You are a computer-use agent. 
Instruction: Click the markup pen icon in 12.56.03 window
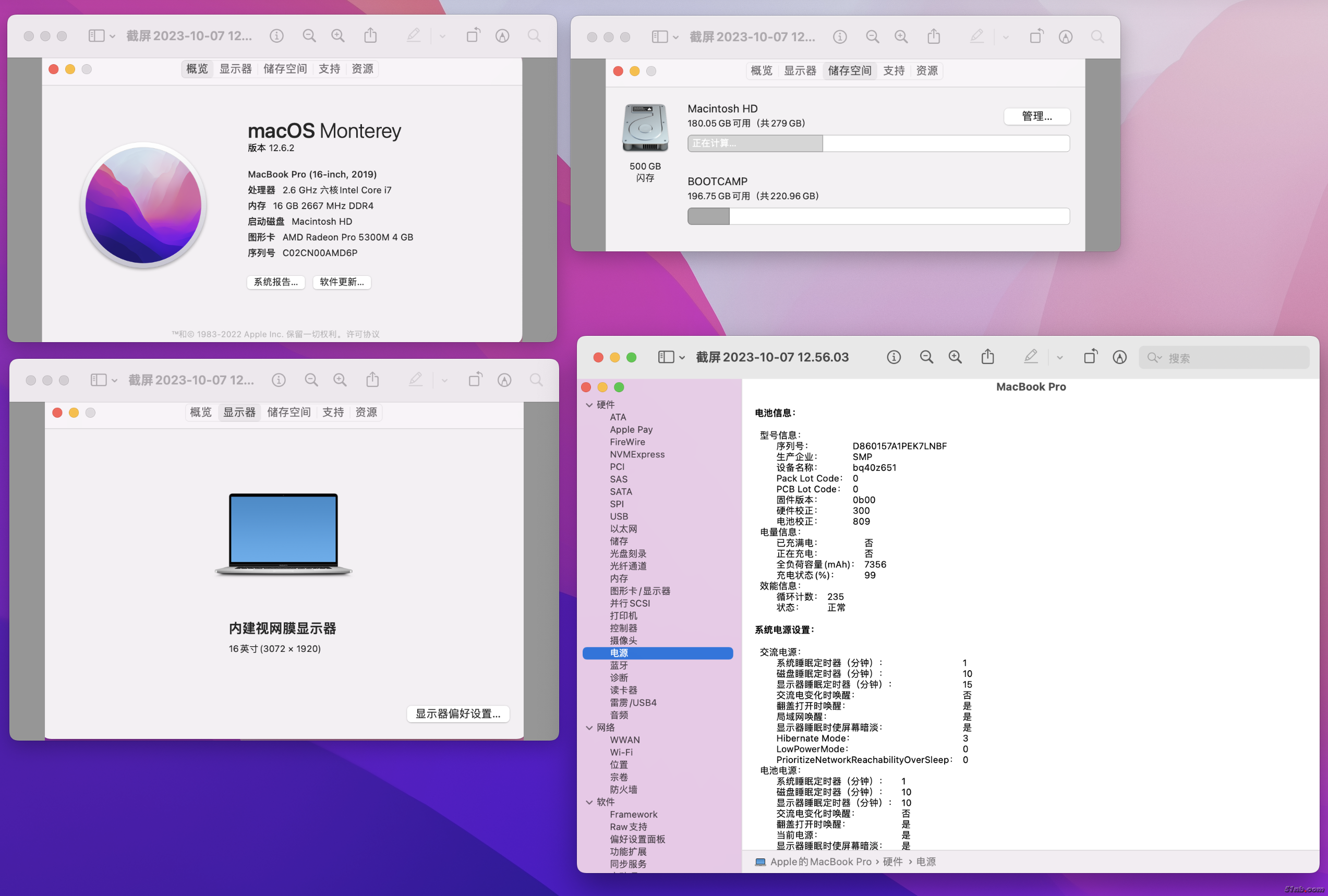click(x=1030, y=357)
